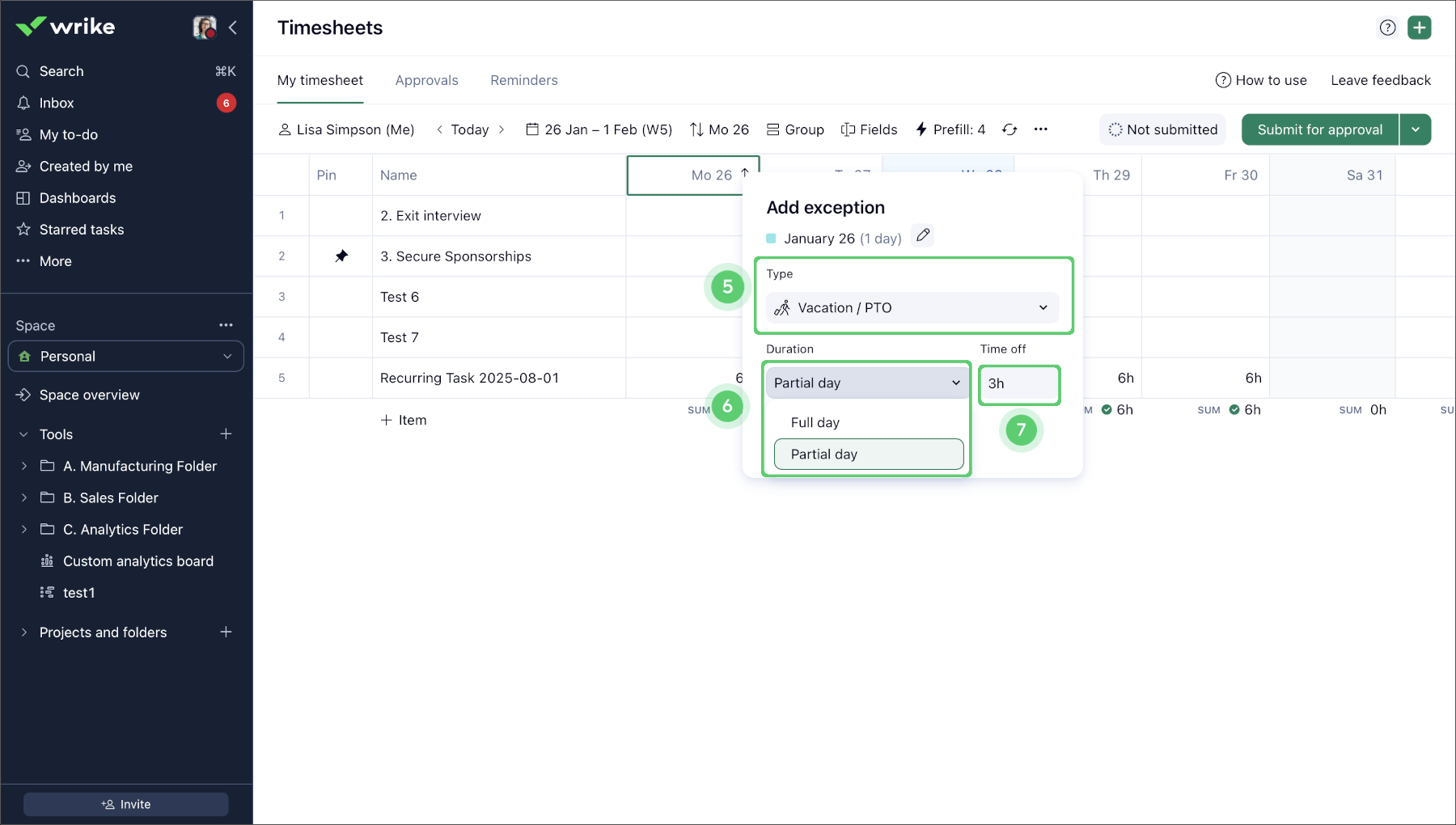The image size is (1456, 825).
Task: Open the three-dot more options in toolbar
Action: click(x=1041, y=129)
